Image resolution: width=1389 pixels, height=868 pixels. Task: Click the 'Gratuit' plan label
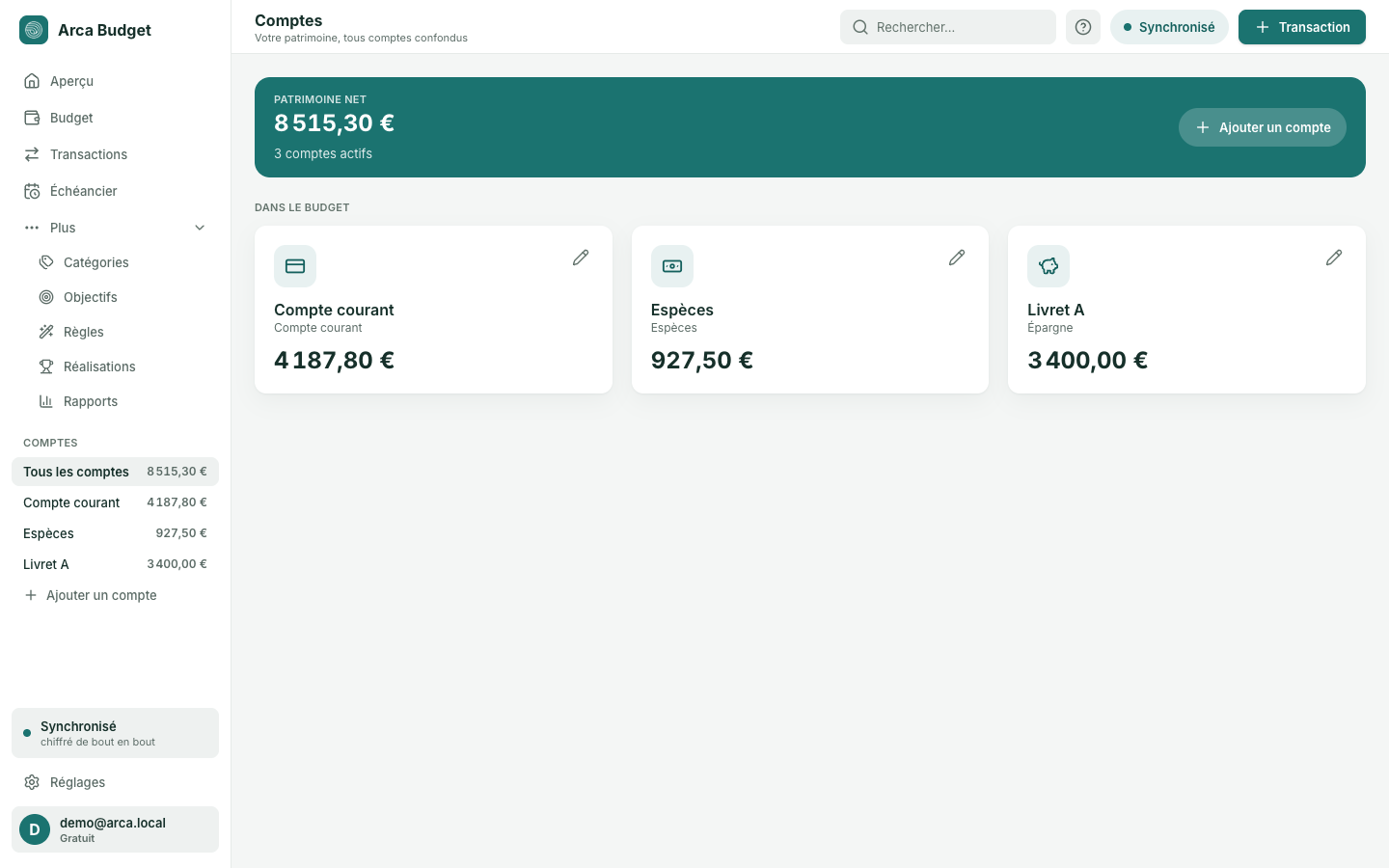pyautogui.click(x=77, y=838)
